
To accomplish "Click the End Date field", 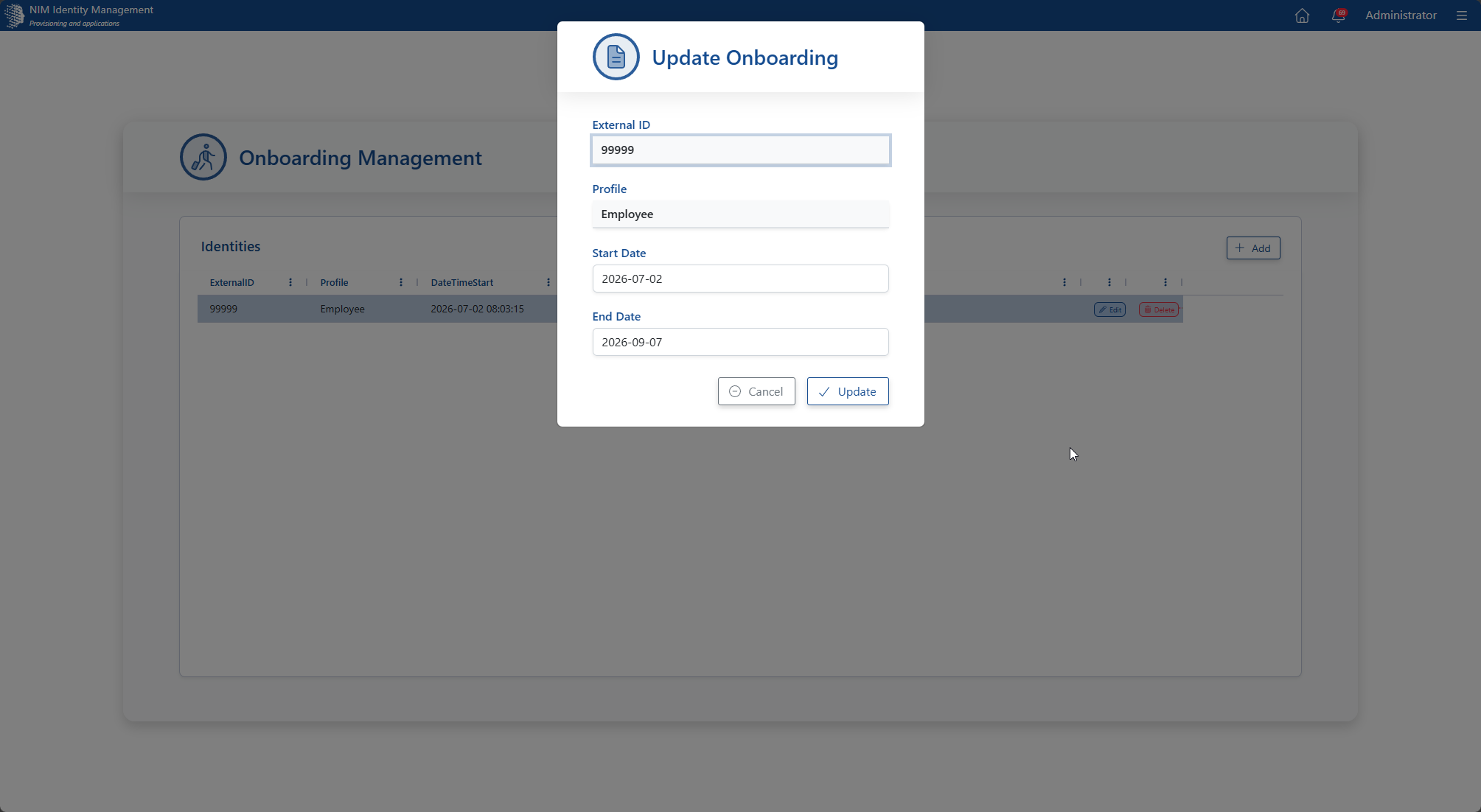I will tap(741, 342).
